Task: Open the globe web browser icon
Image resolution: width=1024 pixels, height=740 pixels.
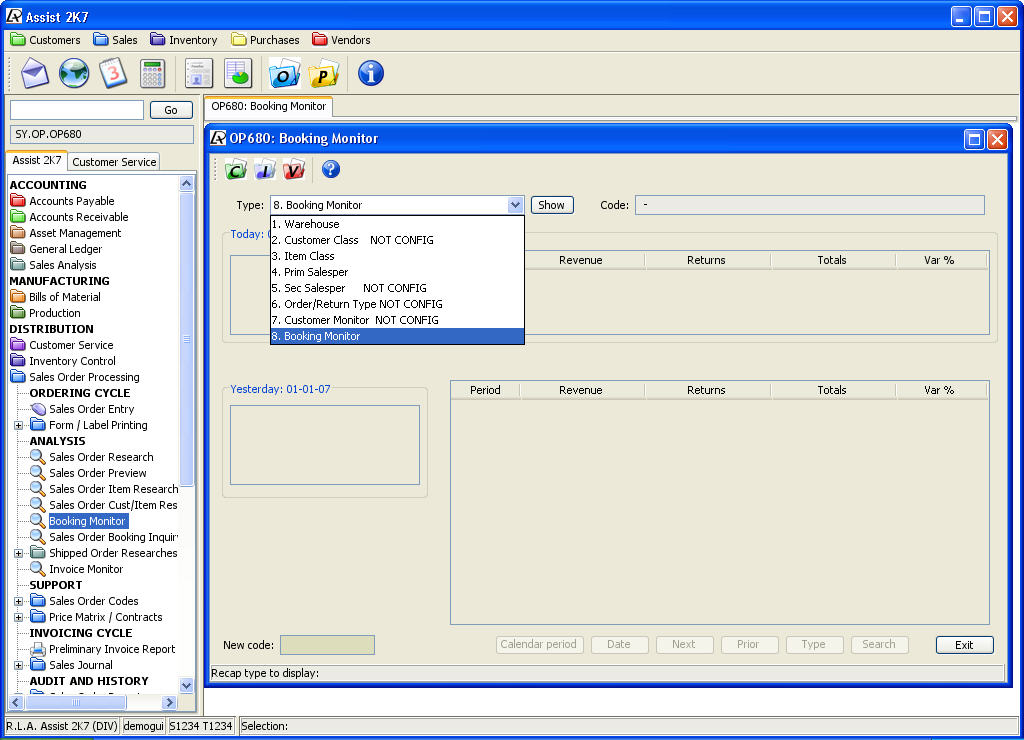Action: tap(74, 73)
